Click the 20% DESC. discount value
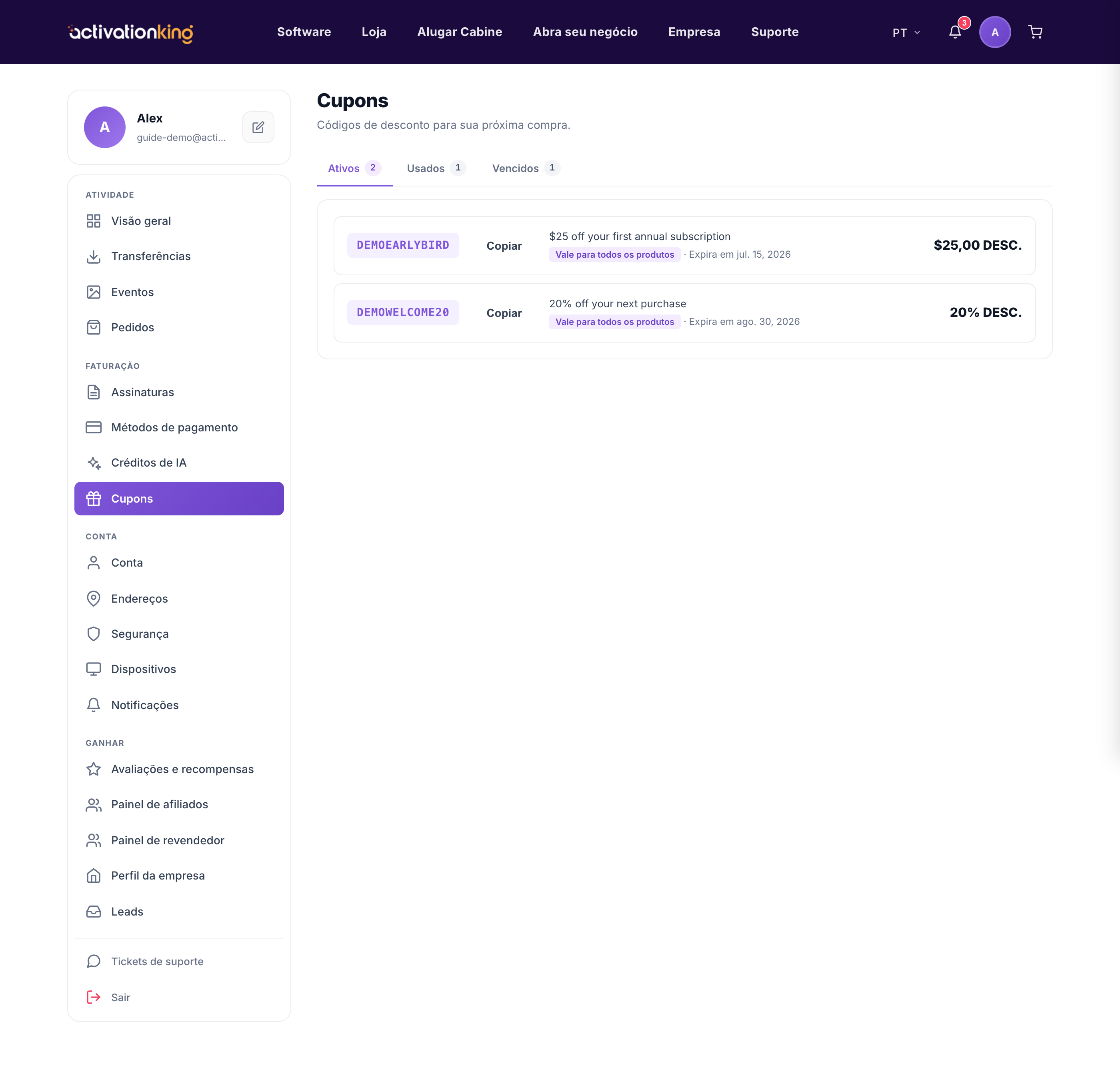 pos(986,313)
